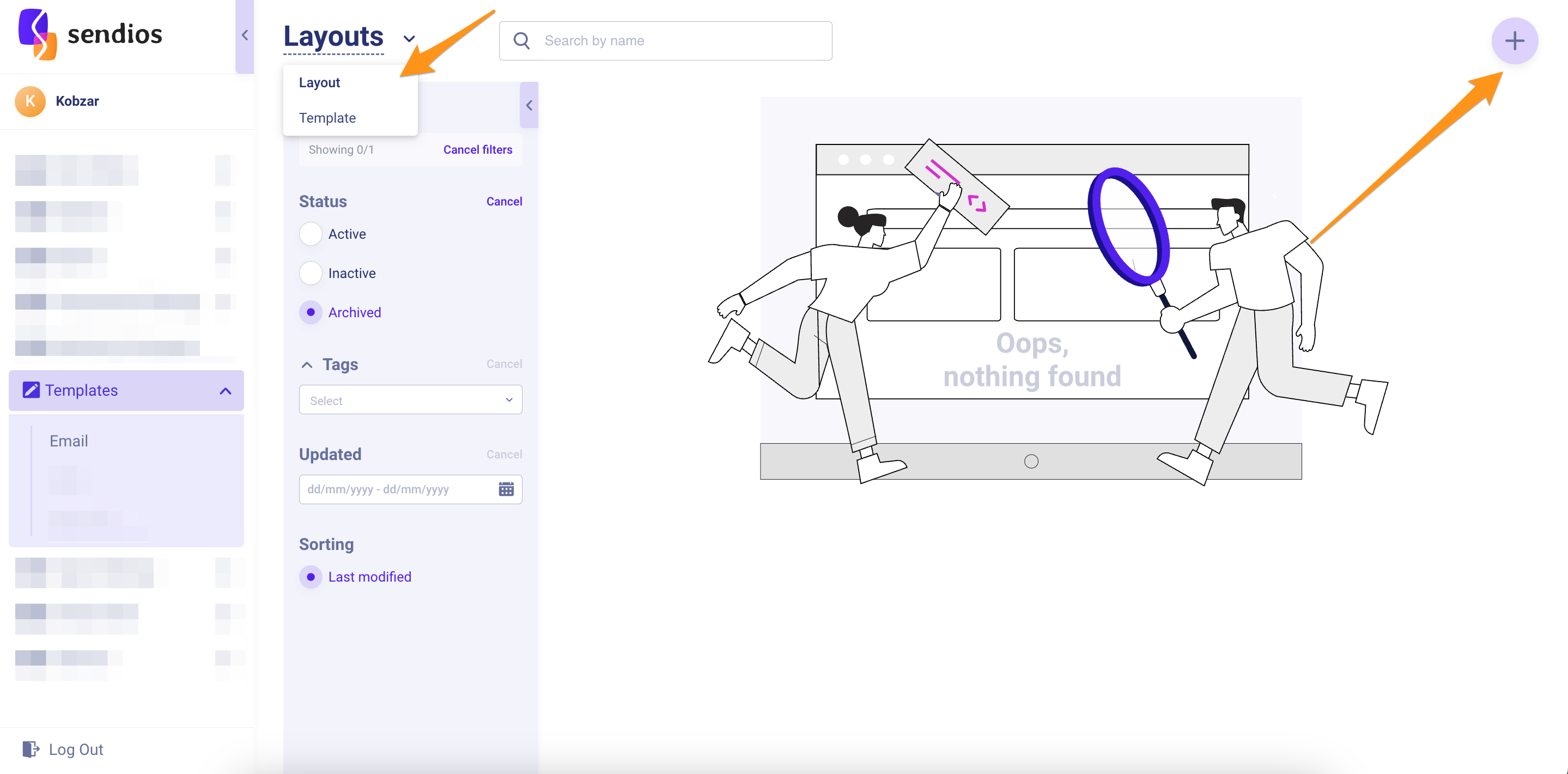Click the Templates pencil icon
The height and width of the screenshot is (774, 1568).
(31, 390)
